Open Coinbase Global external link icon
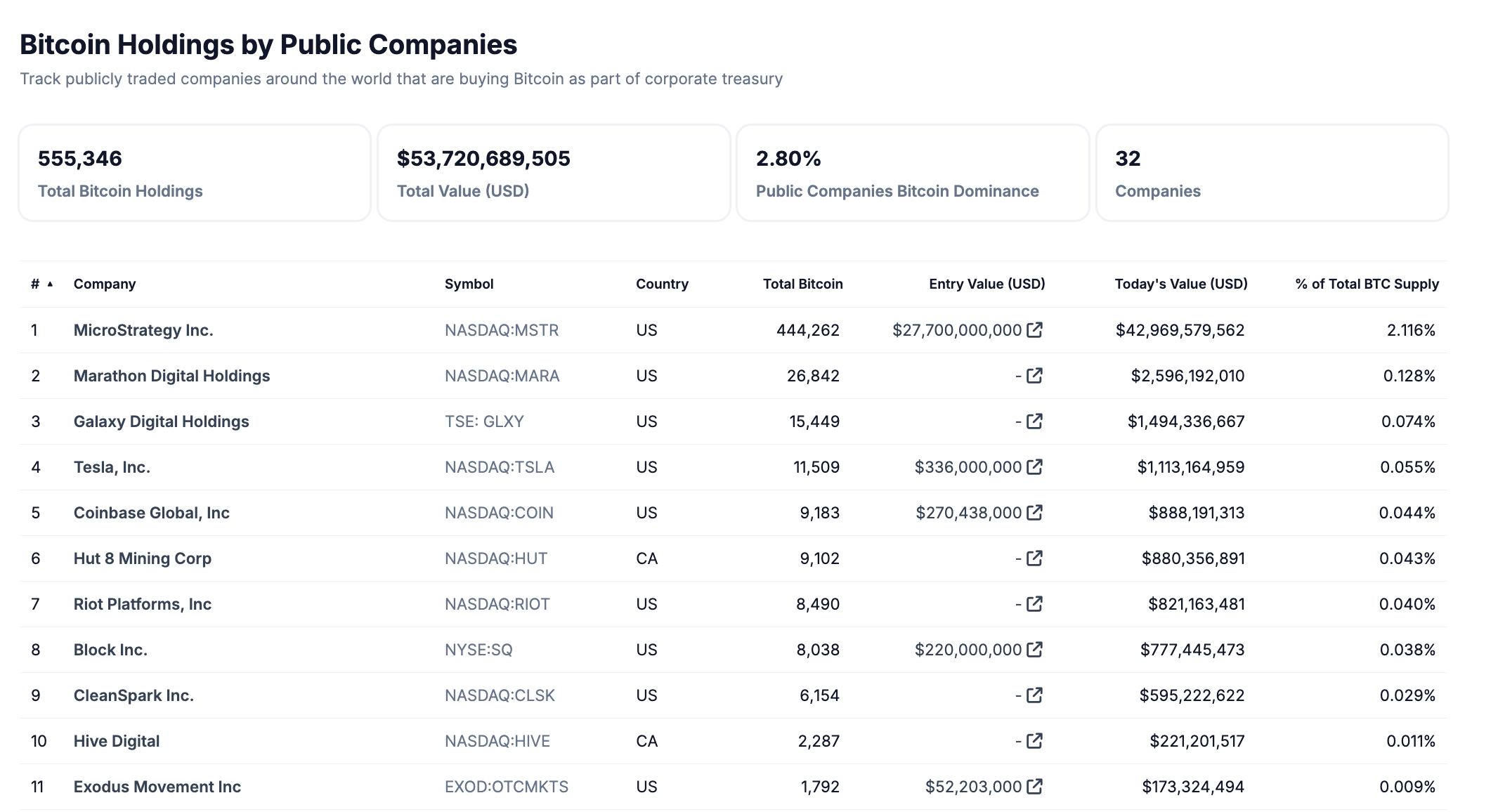 [x=1034, y=512]
